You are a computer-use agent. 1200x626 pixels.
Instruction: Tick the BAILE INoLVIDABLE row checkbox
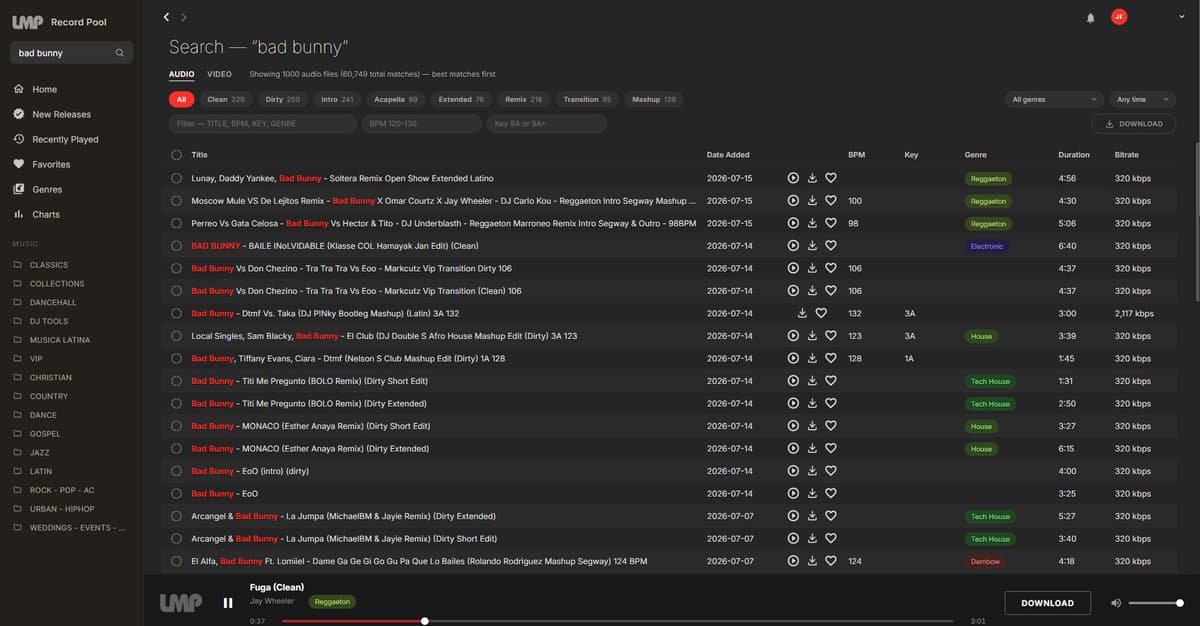click(x=176, y=246)
